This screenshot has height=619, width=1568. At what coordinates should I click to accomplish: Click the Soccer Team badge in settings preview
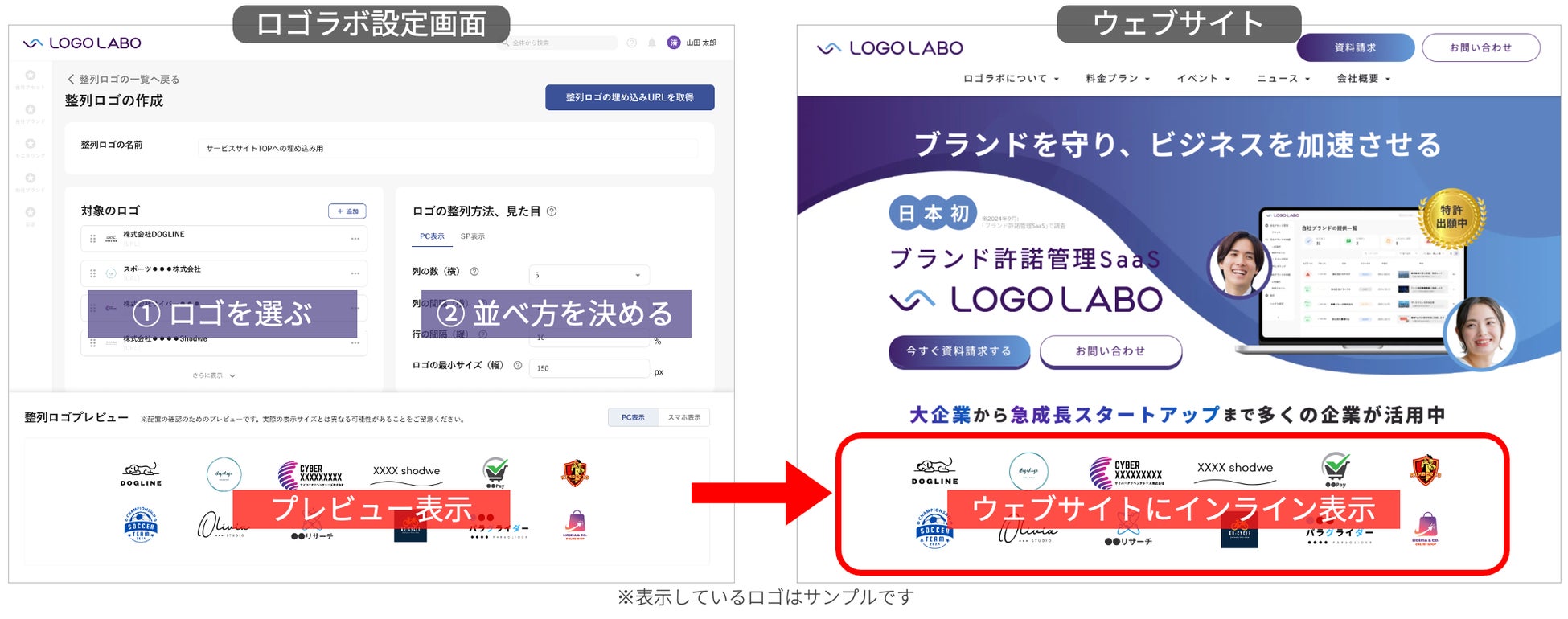point(141,525)
